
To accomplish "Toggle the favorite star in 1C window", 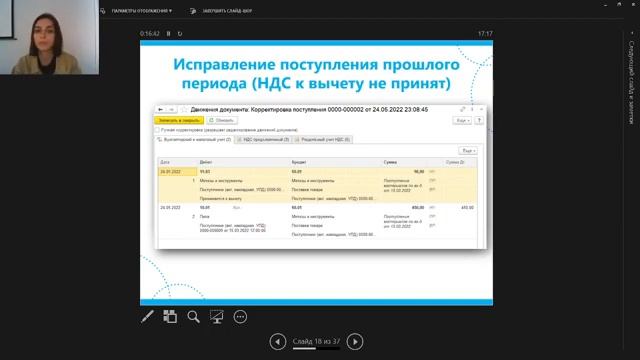I will 184,109.
